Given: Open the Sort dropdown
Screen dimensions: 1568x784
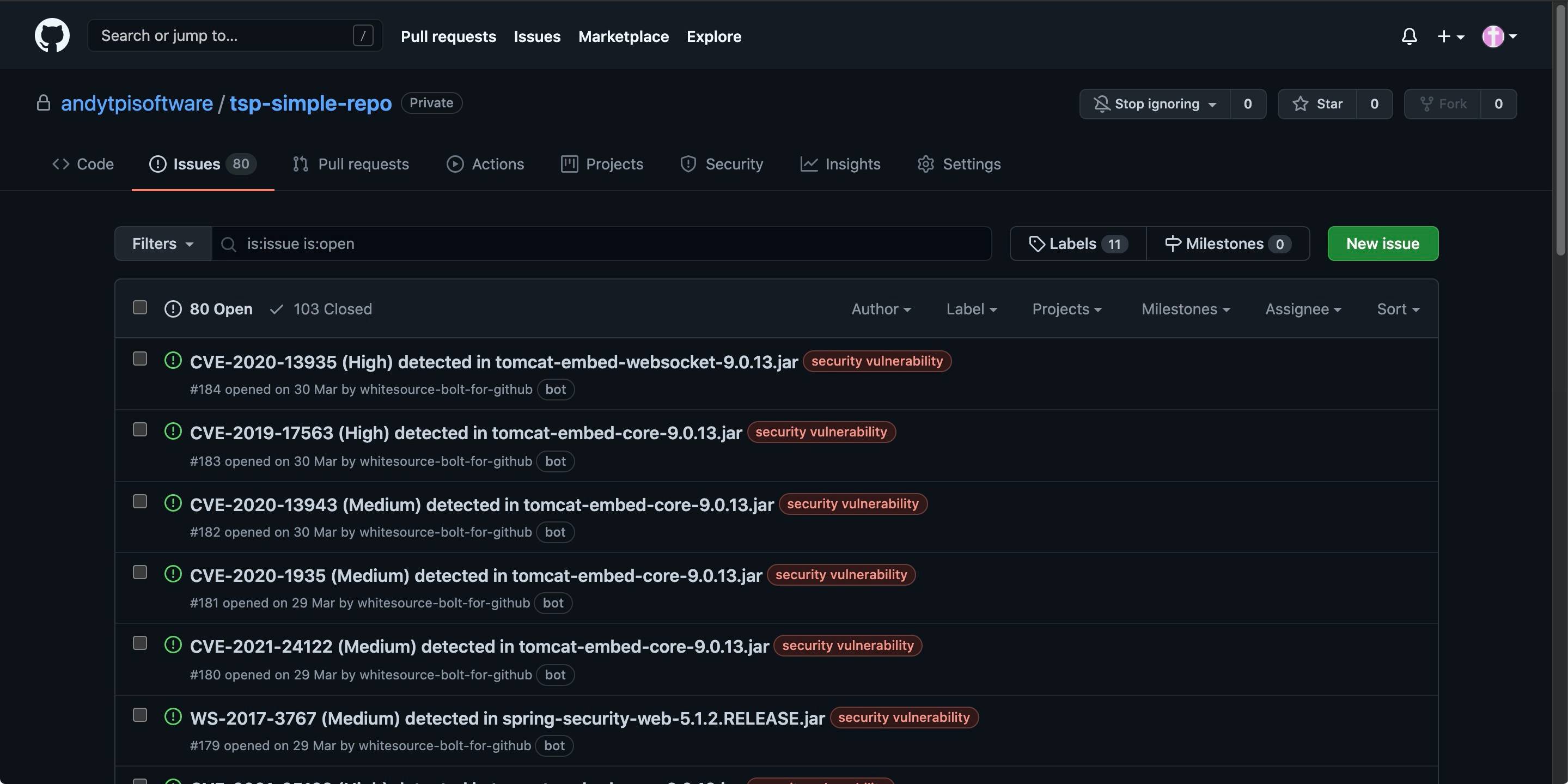Looking at the screenshot, I should (x=1398, y=309).
